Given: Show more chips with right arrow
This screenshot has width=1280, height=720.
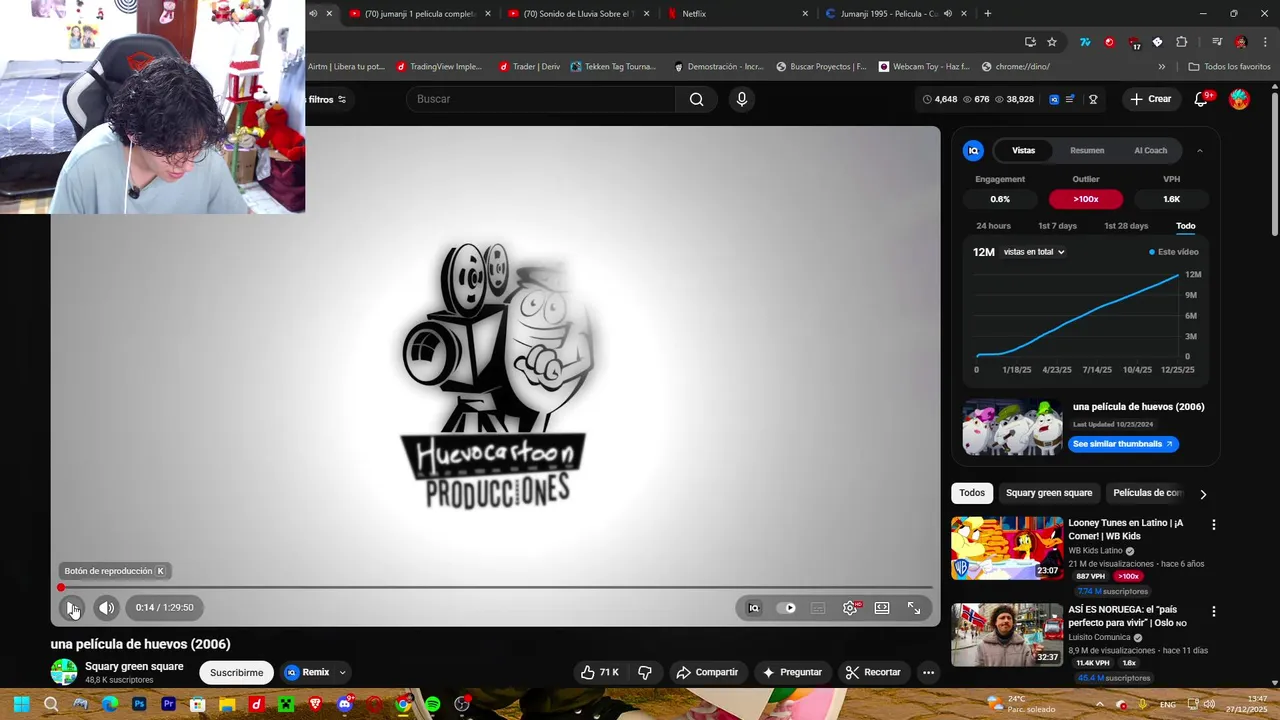Looking at the screenshot, I should coord(1203,494).
